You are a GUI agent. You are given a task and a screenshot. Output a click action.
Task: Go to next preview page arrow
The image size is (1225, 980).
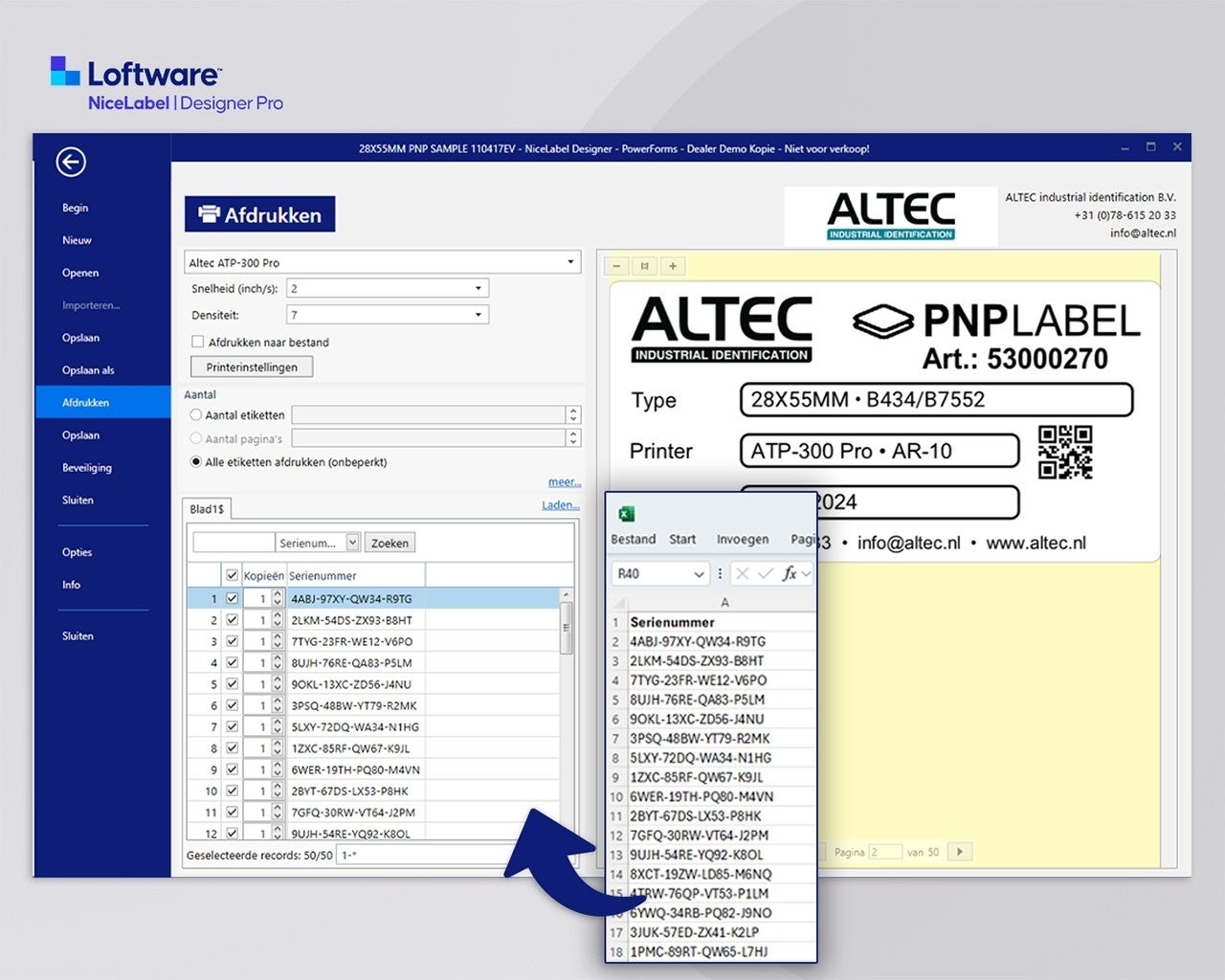[960, 852]
